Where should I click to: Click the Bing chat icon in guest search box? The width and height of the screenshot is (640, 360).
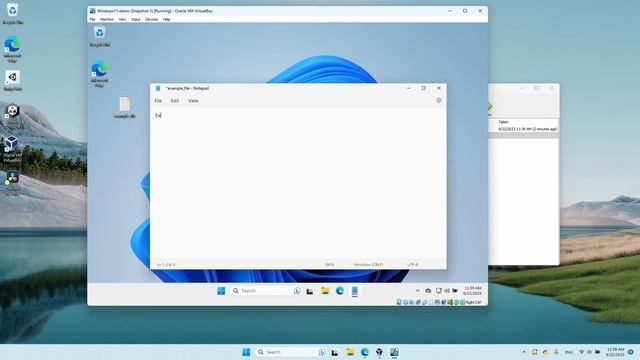click(297, 291)
